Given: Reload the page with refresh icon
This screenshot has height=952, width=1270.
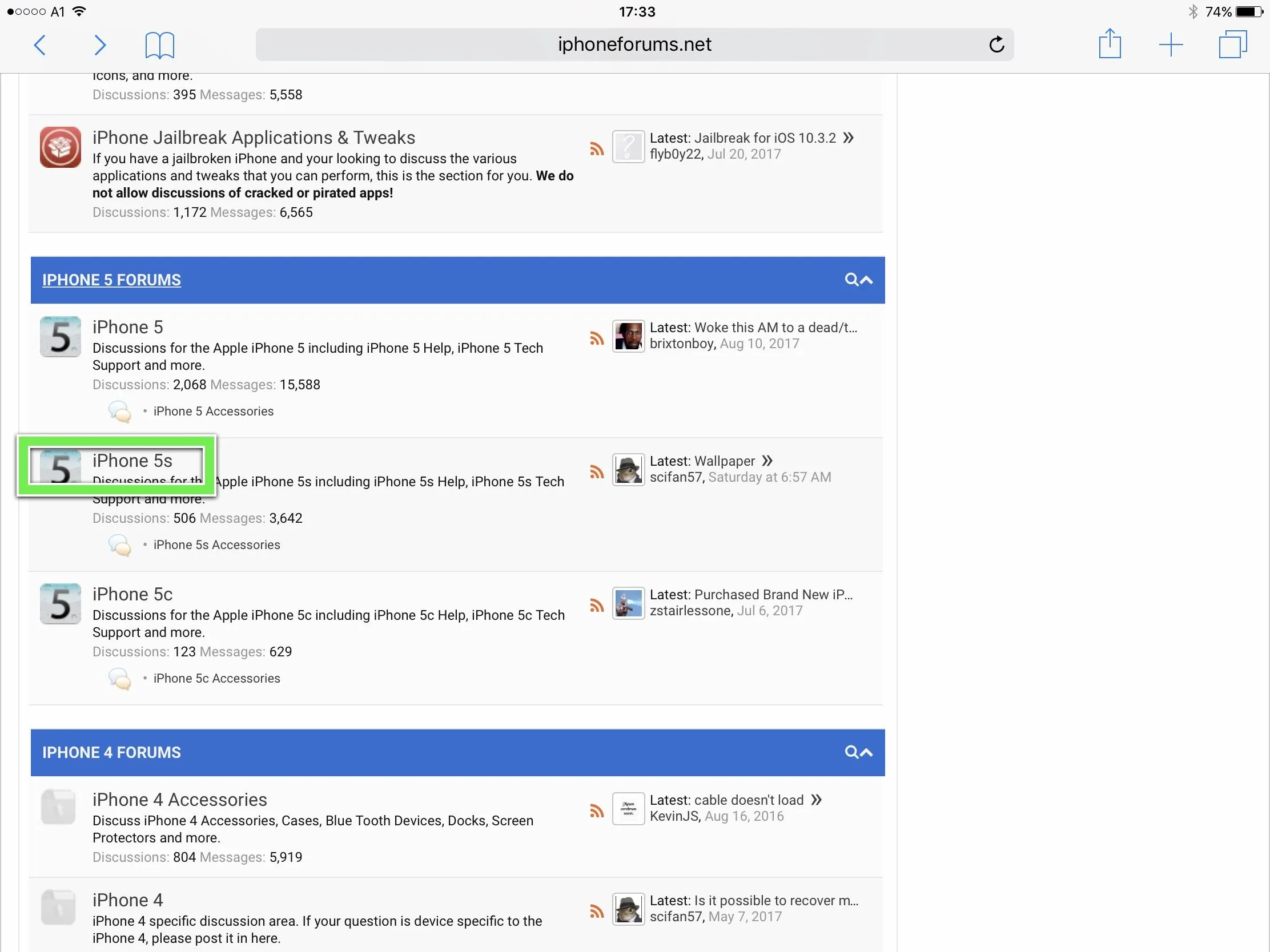Looking at the screenshot, I should [x=996, y=45].
